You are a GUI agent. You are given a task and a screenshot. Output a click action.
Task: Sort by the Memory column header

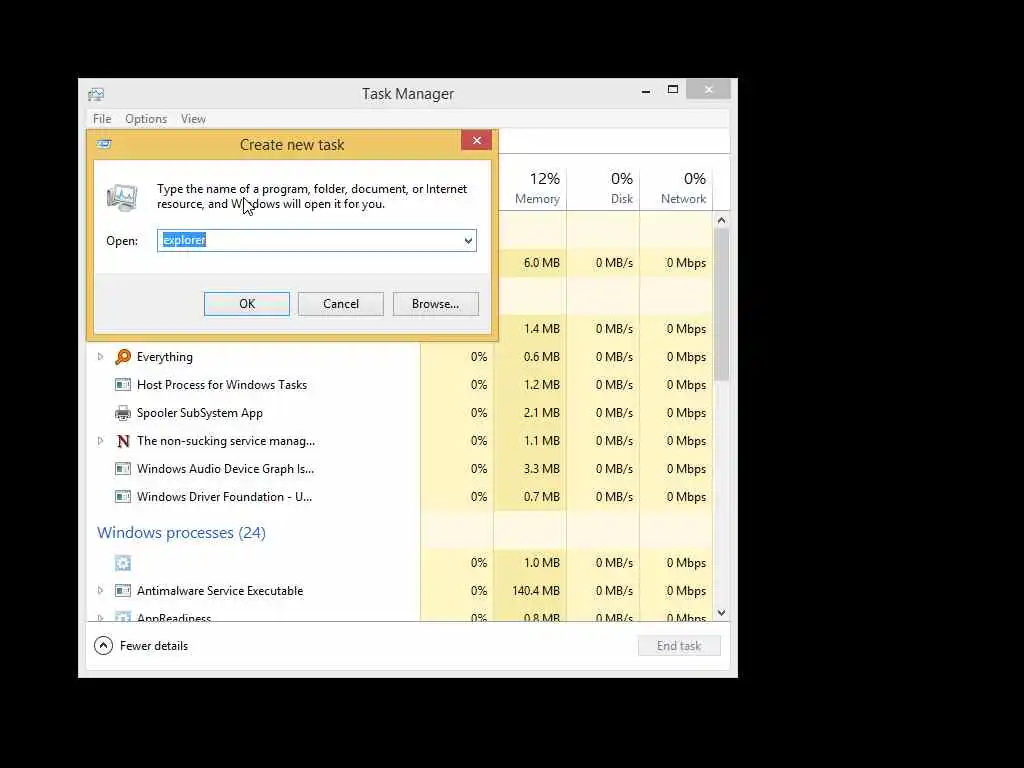click(x=537, y=188)
